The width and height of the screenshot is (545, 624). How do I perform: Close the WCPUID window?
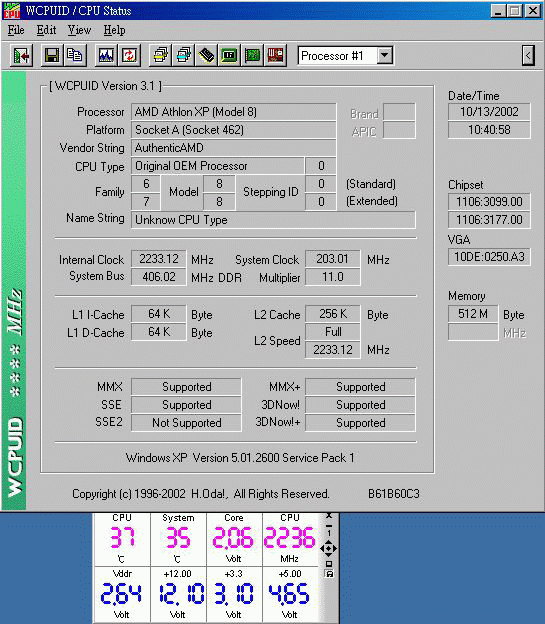point(532,11)
